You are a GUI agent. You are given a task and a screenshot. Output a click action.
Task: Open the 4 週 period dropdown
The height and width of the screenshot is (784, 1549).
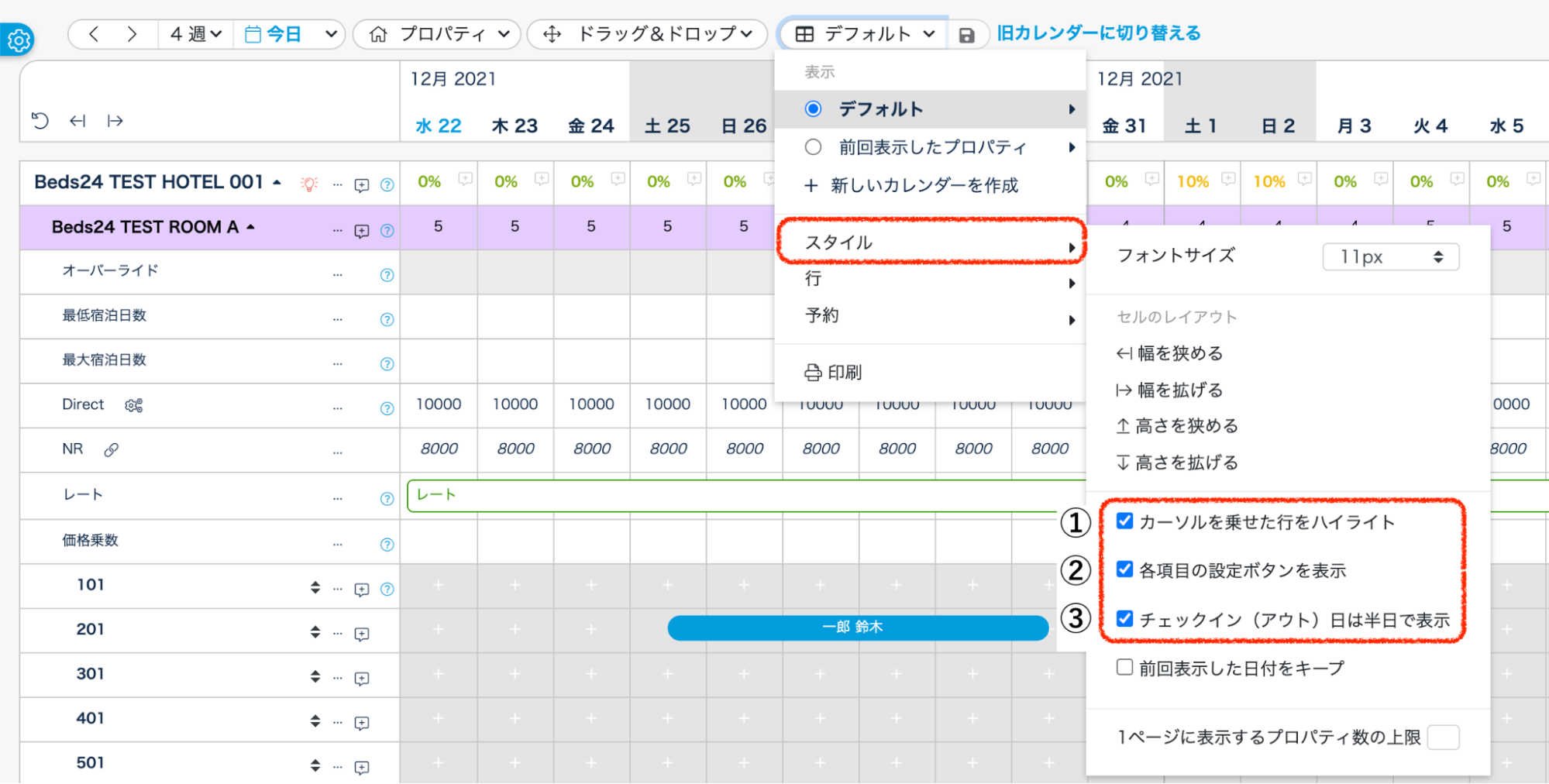tap(195, 34)
